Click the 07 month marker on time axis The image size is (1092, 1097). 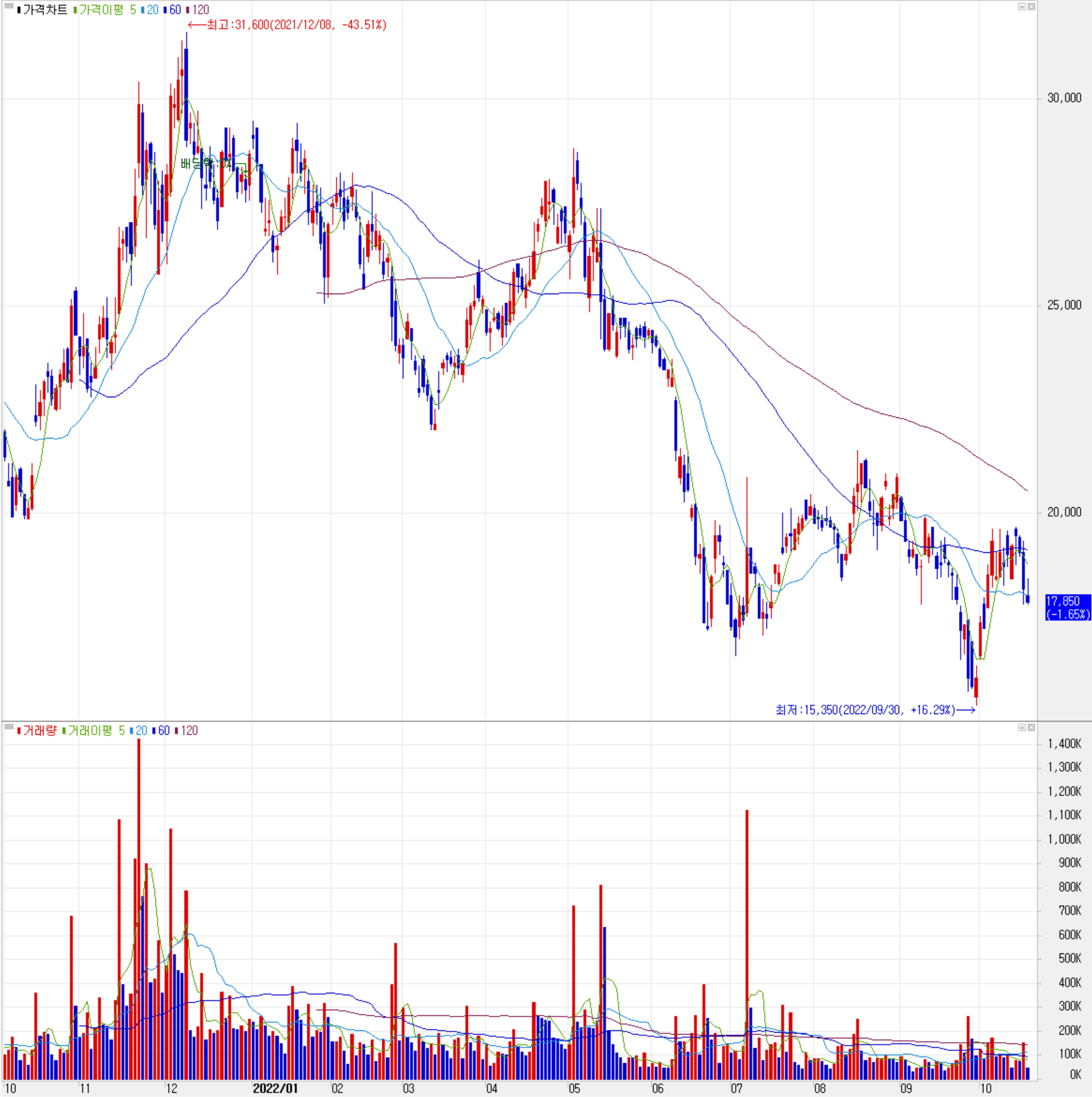coord(737,1089)
